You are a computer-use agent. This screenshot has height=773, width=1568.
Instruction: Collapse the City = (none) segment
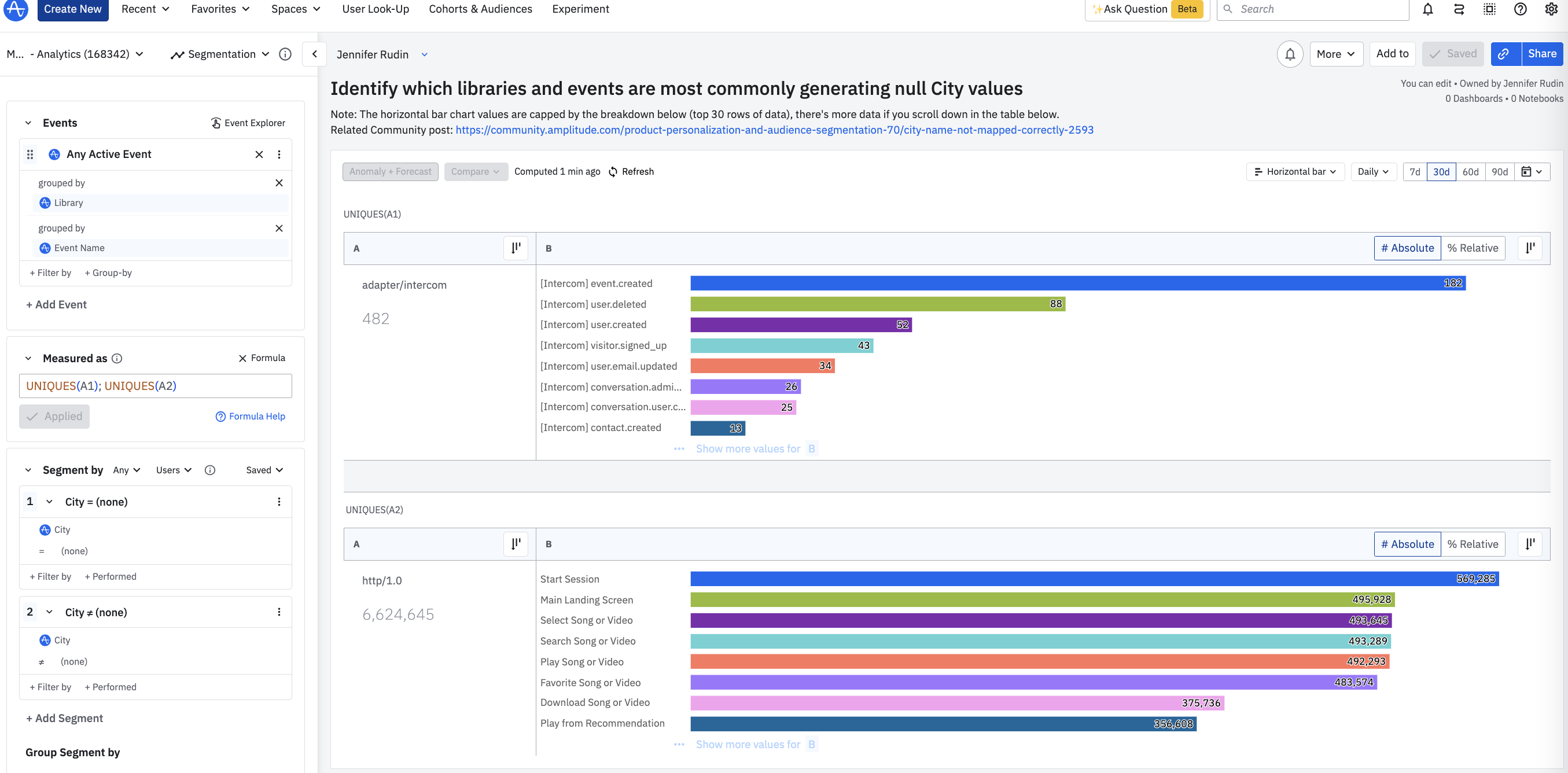click(49, 502)
